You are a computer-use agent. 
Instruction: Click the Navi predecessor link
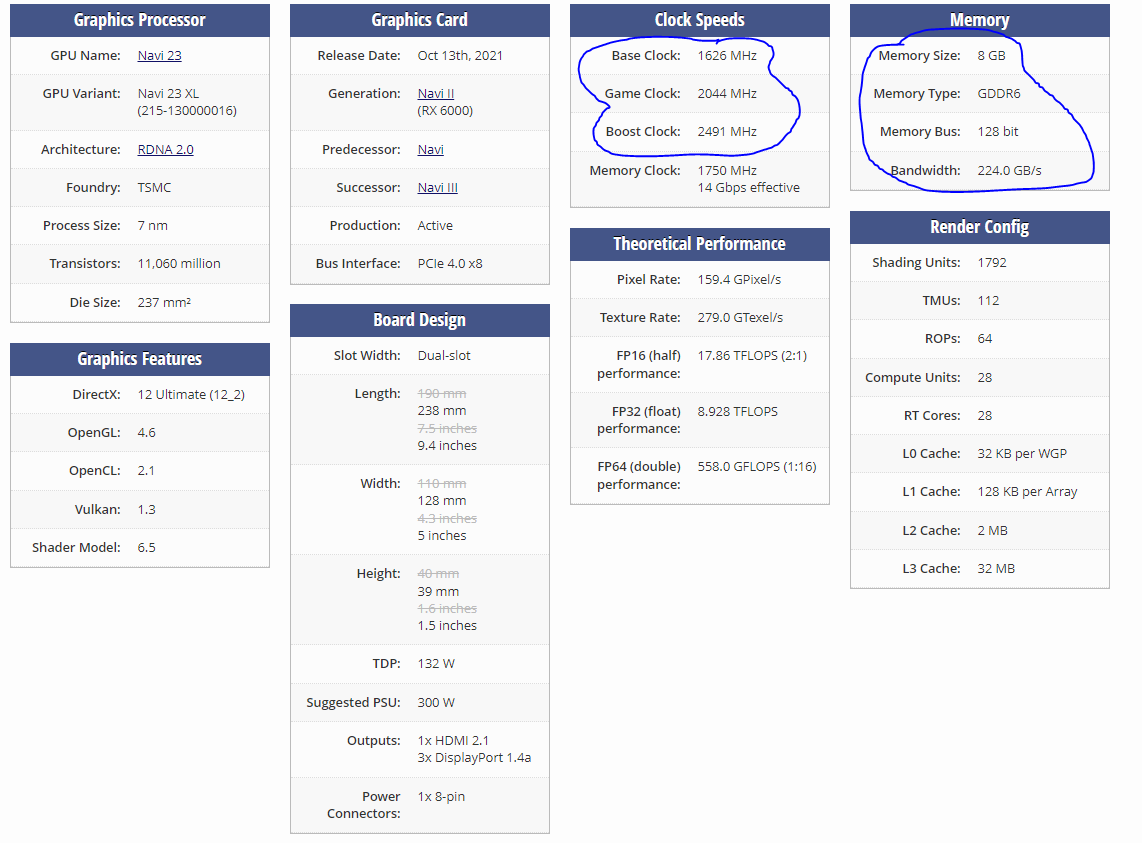[x=430, y=149]
